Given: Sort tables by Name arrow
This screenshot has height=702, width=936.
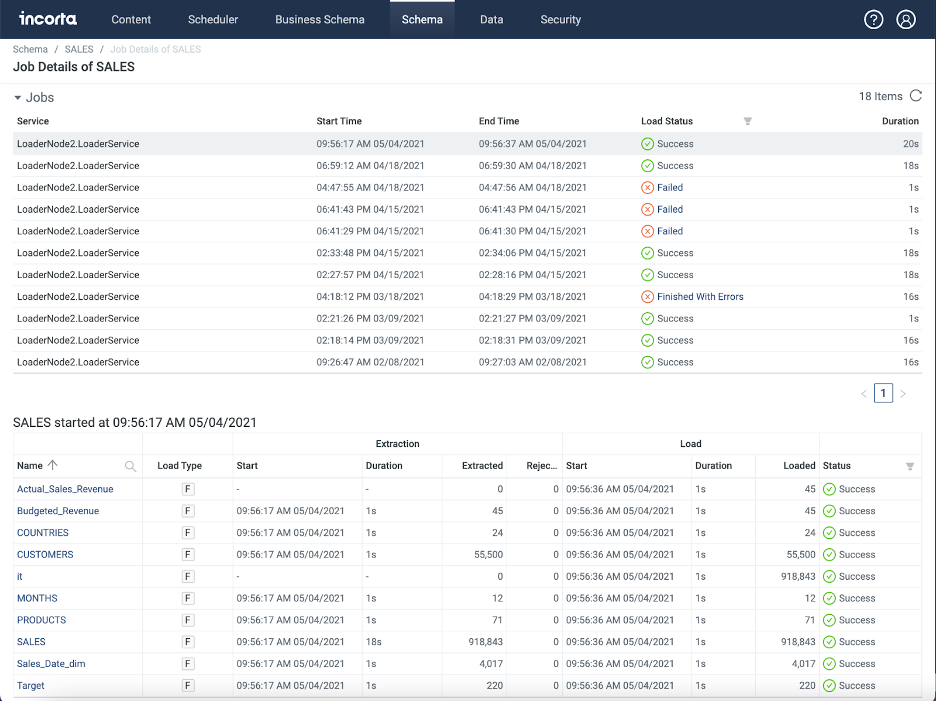Looking at the screenshot, I should 53,465.
